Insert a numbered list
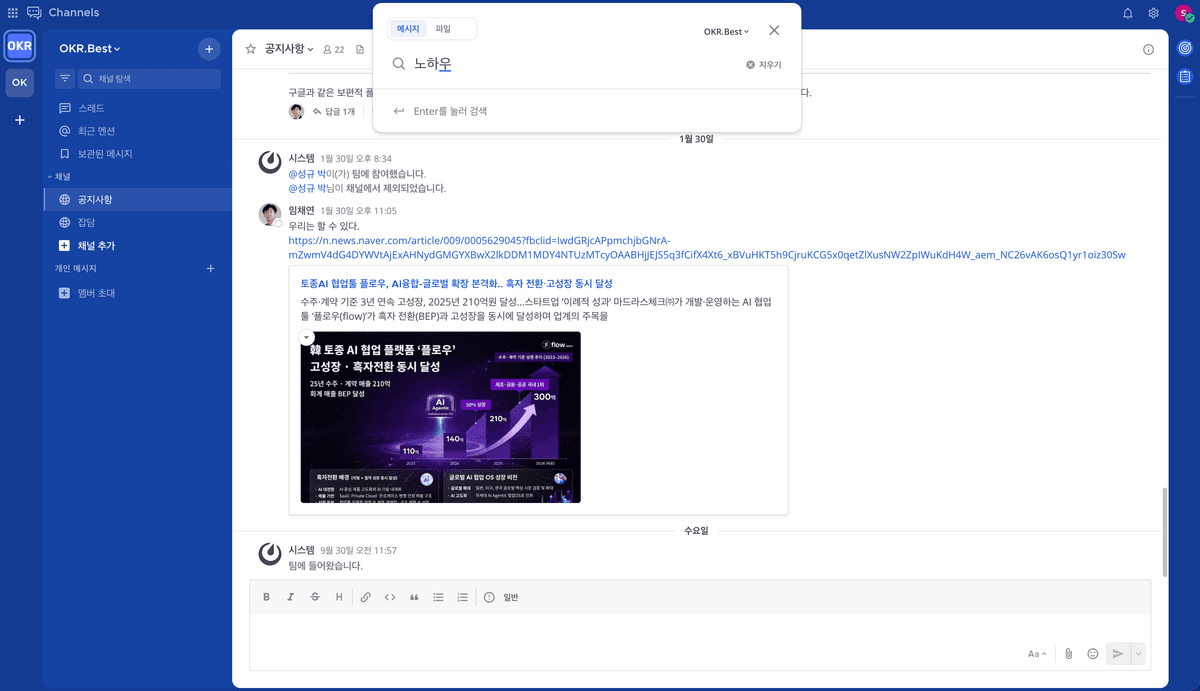The width and height of the screenshot is (1200, 691). (x=462, y=597)
